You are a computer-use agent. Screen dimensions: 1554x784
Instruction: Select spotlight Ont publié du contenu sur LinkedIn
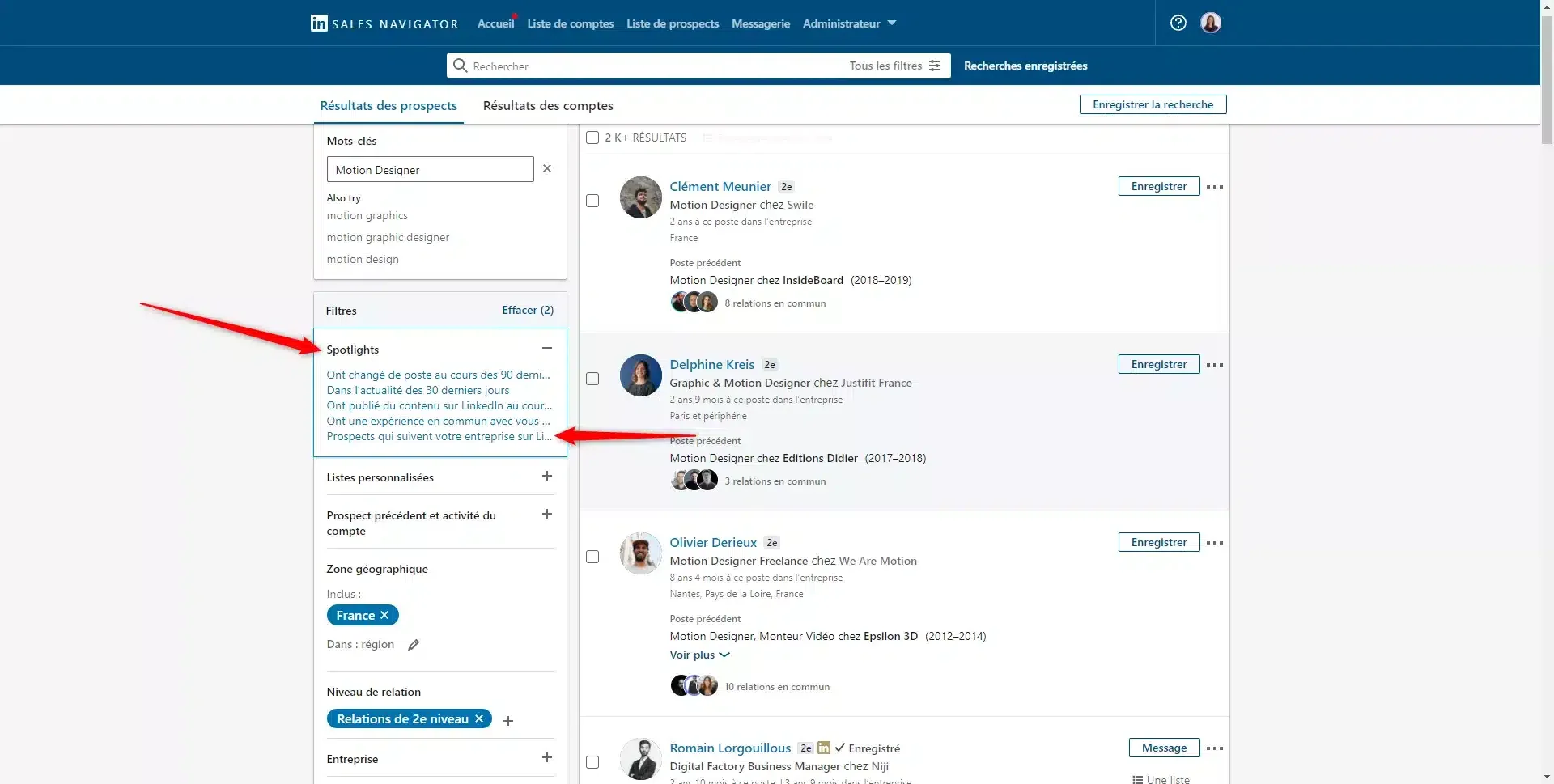tap(439, 405)
